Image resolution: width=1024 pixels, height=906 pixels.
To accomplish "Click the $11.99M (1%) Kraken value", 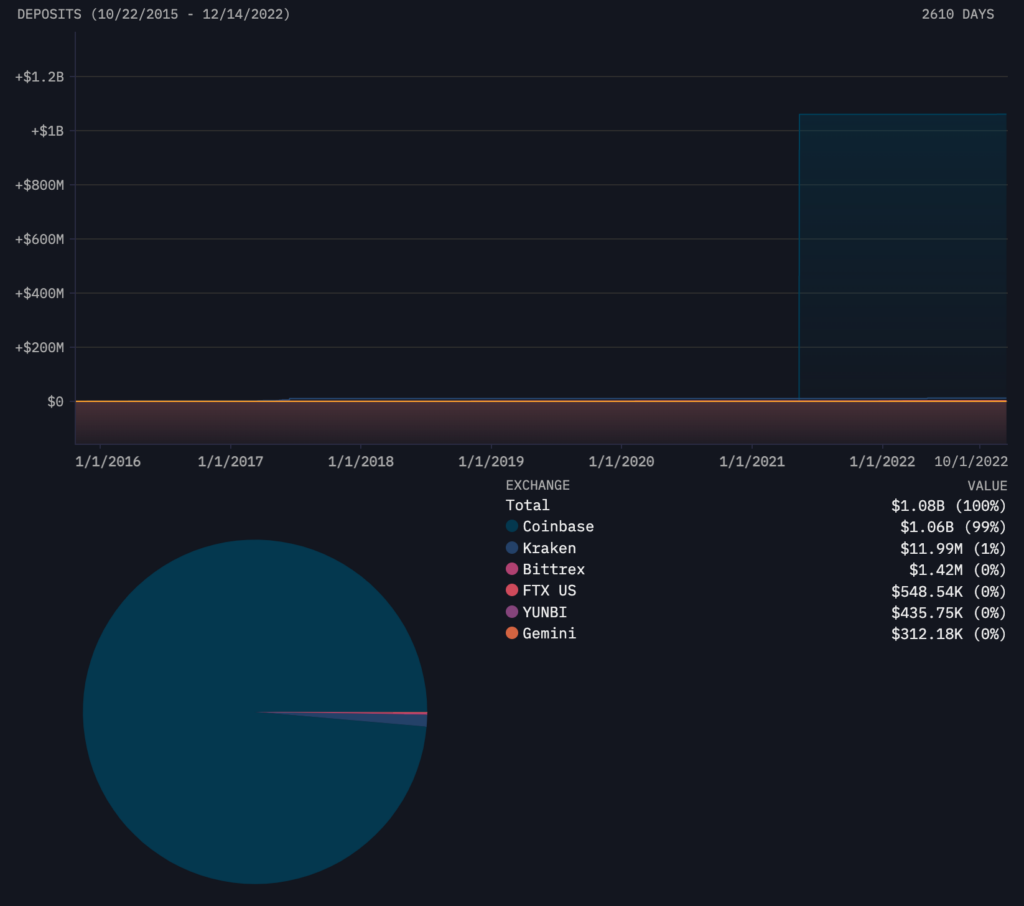I will click(x=953, y=548).
